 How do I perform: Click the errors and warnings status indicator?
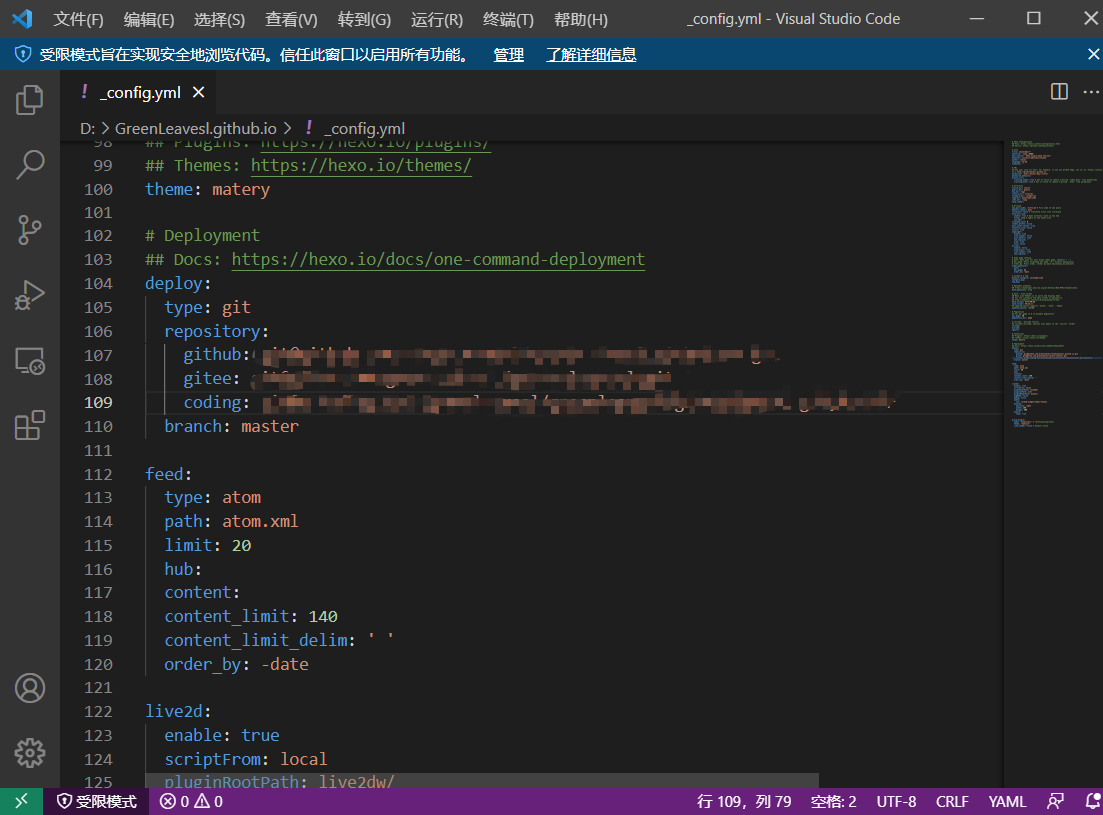click(x=191, y=801)
